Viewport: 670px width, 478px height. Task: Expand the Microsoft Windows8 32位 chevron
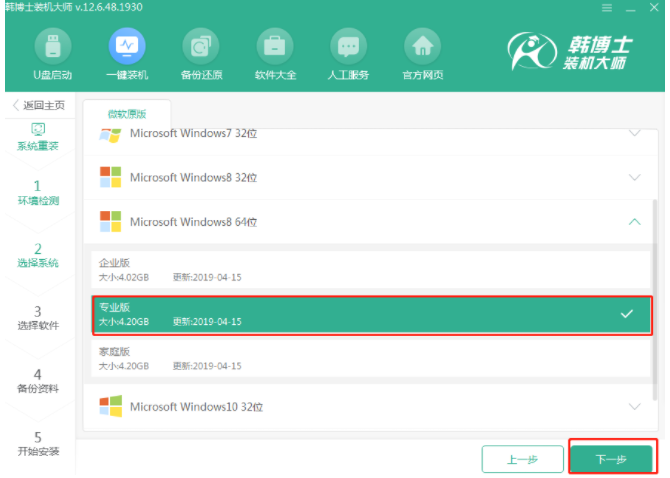[634, 177]
